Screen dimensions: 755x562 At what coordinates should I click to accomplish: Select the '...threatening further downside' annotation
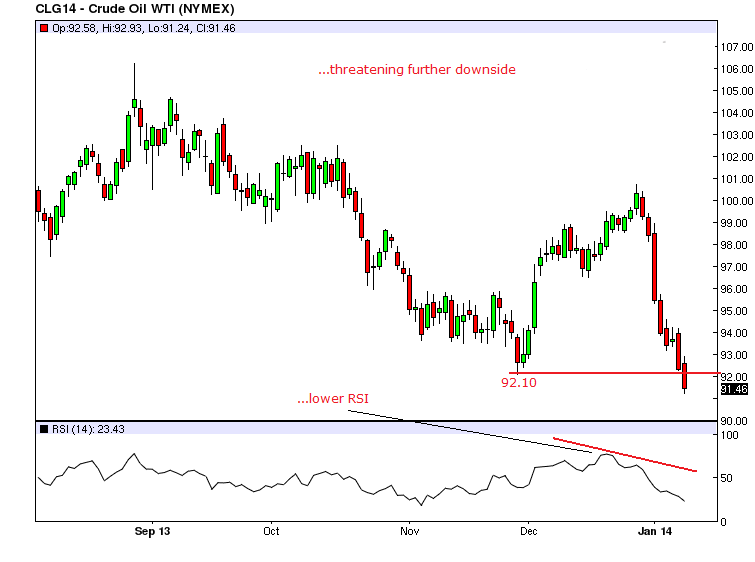pos(416,70)
